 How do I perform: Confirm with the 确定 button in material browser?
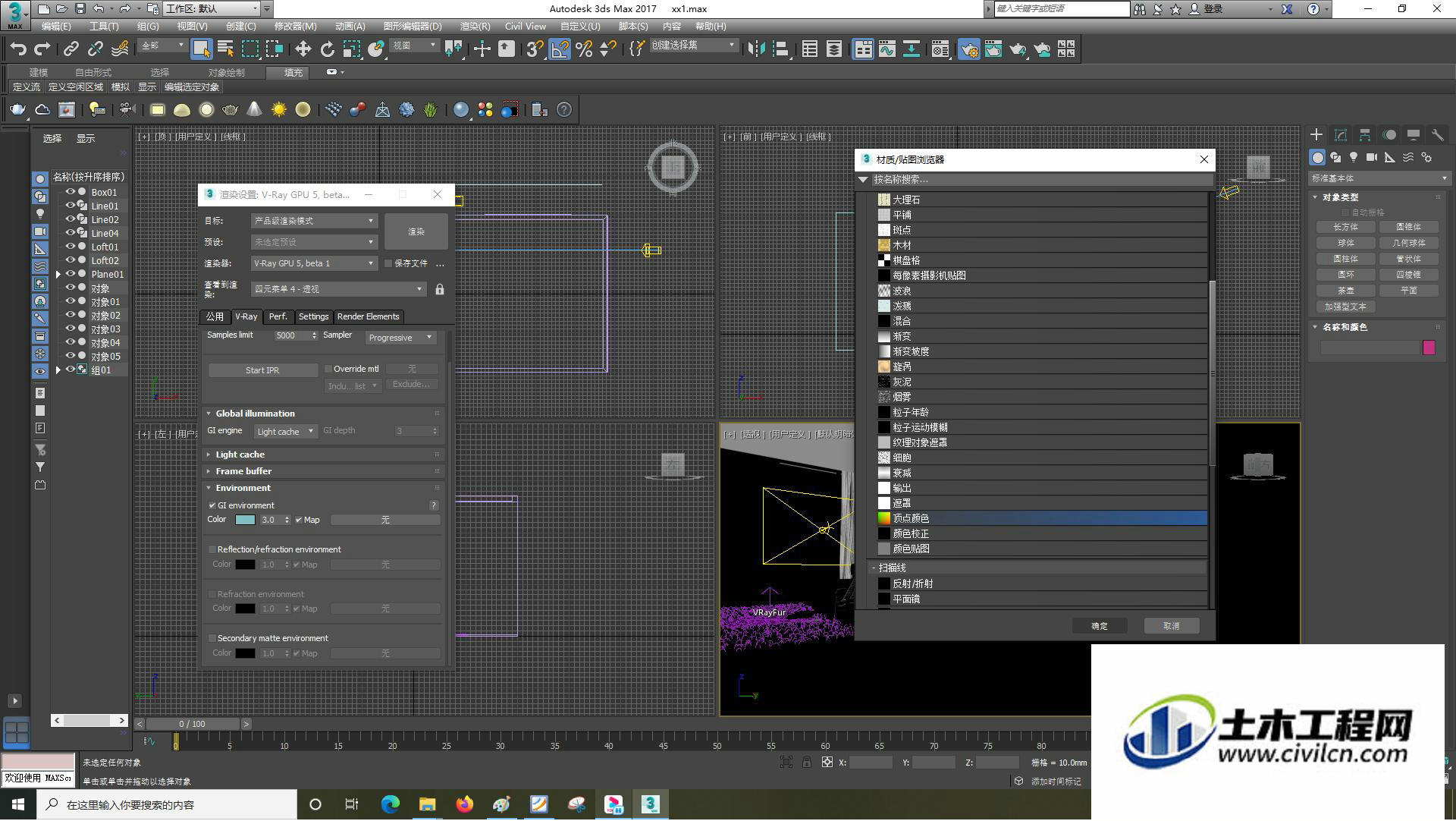(1100, 627)
